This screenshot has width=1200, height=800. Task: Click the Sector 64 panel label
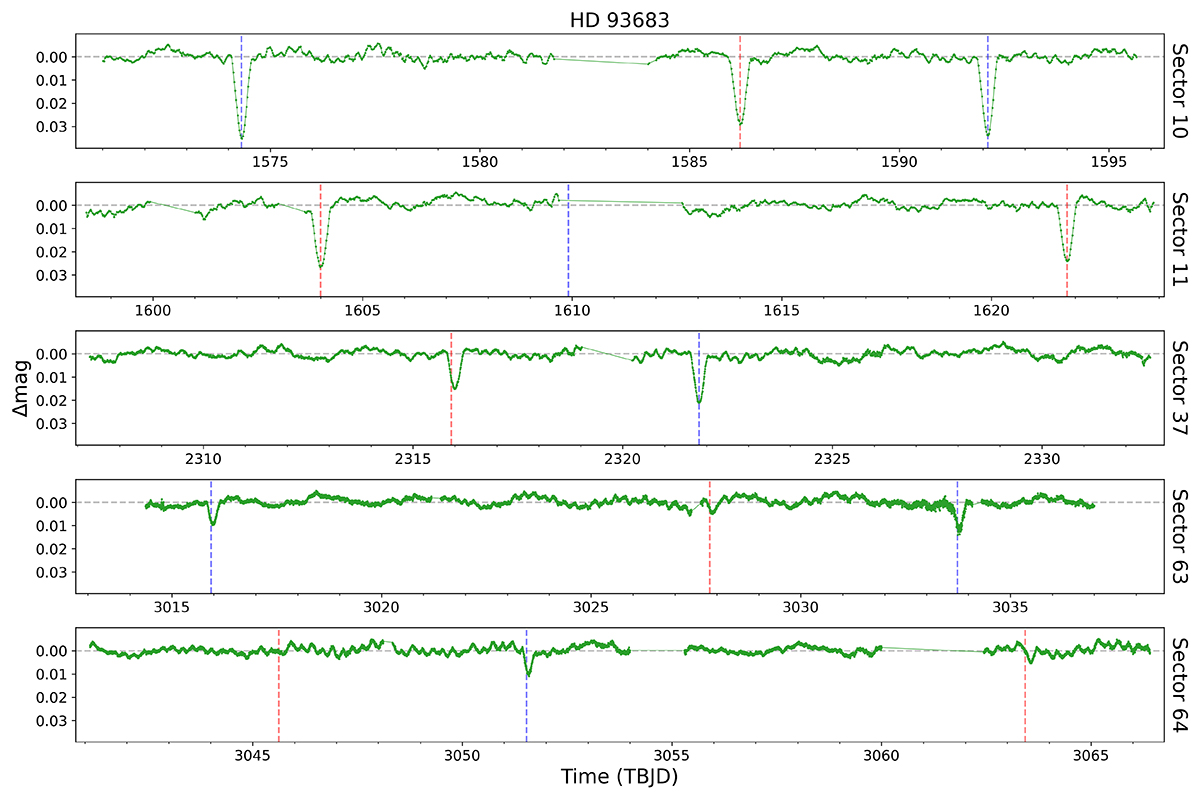click(1181, 685)
